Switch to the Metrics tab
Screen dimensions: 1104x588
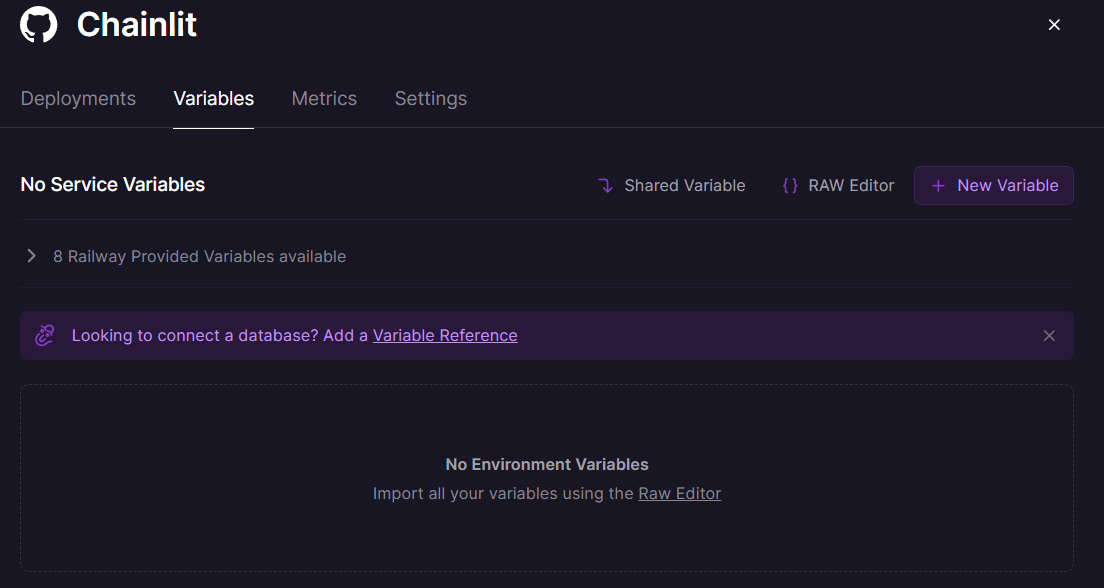point(324,99)
